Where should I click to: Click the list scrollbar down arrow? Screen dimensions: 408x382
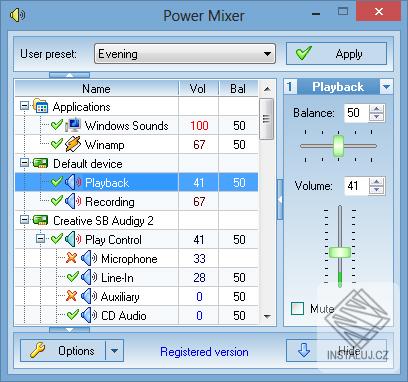pyautogui.click(x=267, y=316)
